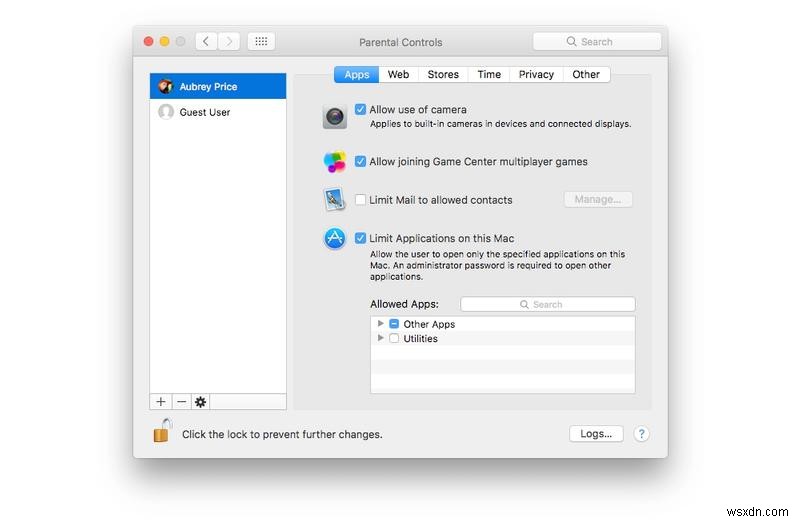Click the Utilities row label
This screenshot has height=522, width=800.
pyautogui.click(x=420, y=338)
